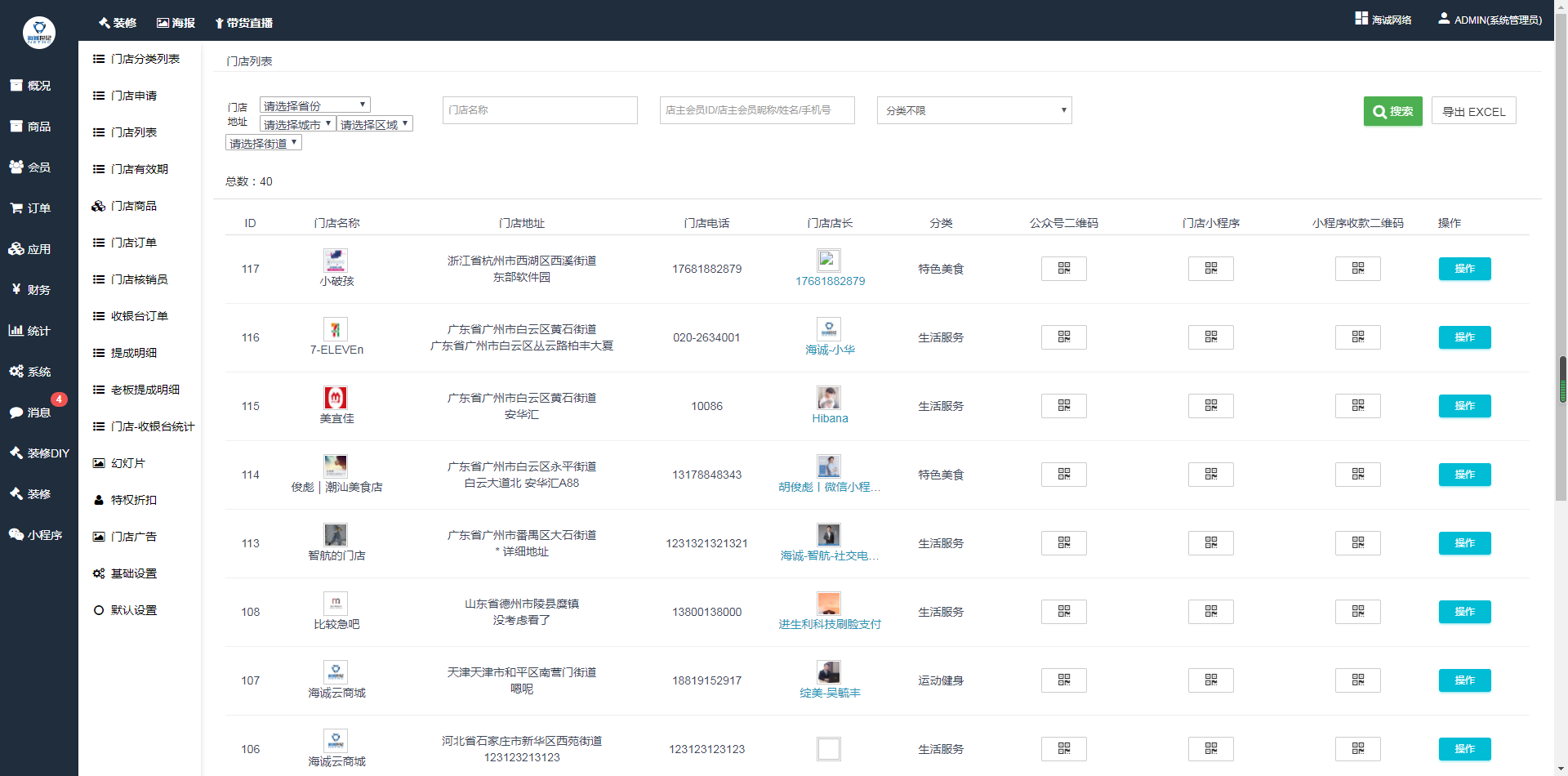The width and height of the screenshot is (1568, 776).
Task: Click the 导出 EXCEL button
Action: (x=1473, y=111)
